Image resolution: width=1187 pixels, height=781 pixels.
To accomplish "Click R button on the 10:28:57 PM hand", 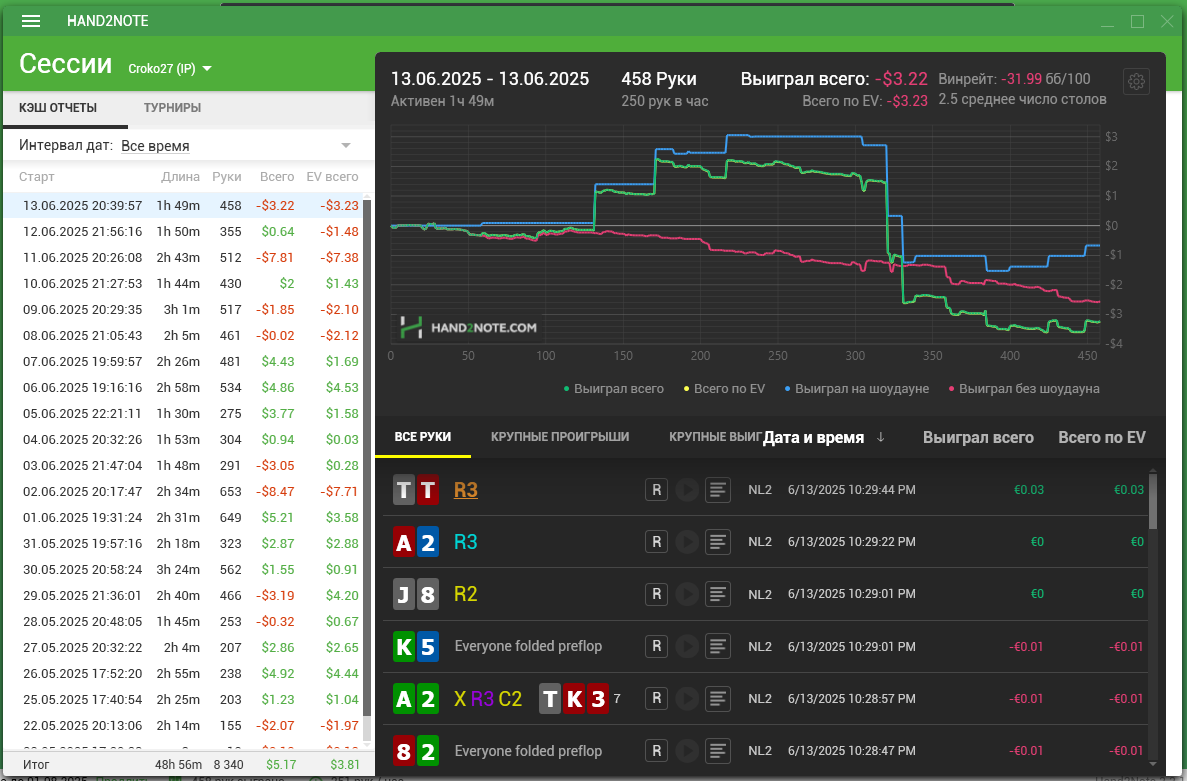I will (x=656, y=699).
